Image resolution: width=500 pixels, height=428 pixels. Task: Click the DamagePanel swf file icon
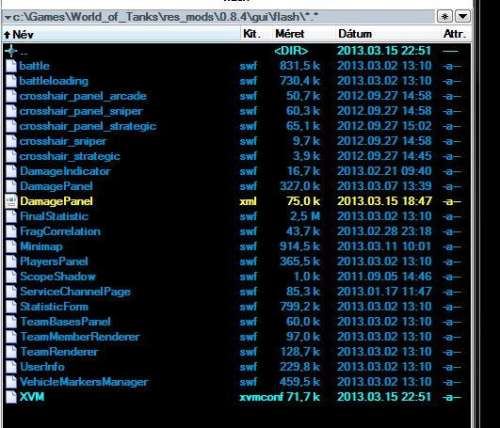point(11,186)
